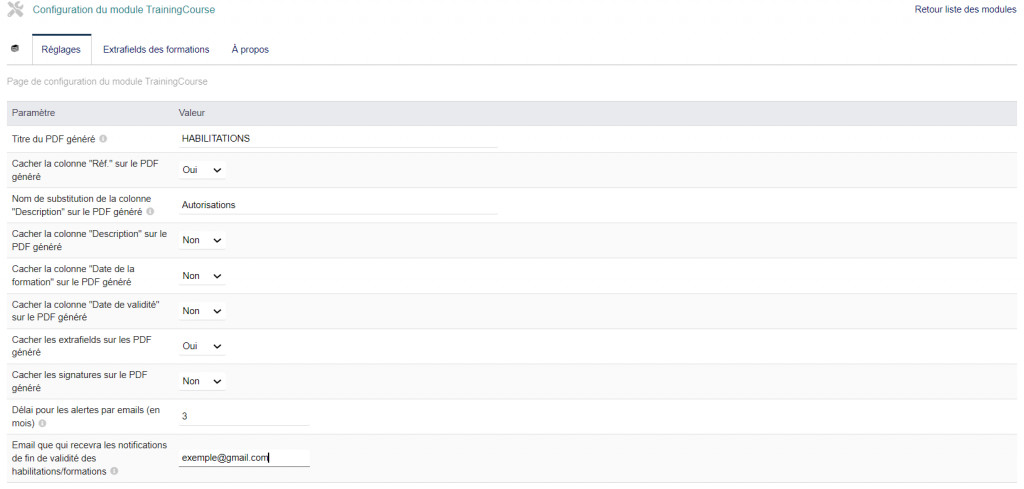
Task: Go to the À propos tab
Action: 250,49
